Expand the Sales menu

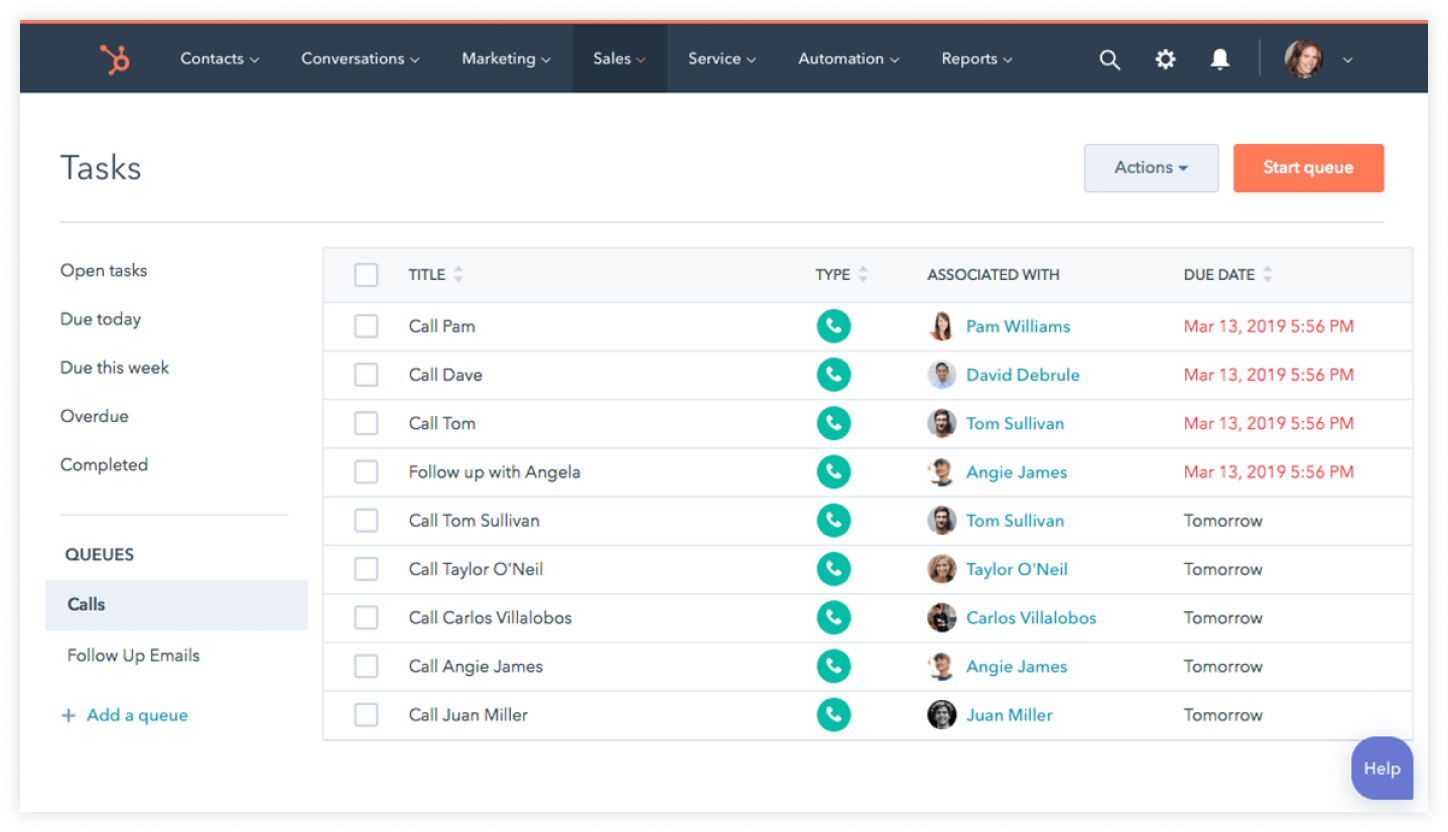click(x=617, y=59)
